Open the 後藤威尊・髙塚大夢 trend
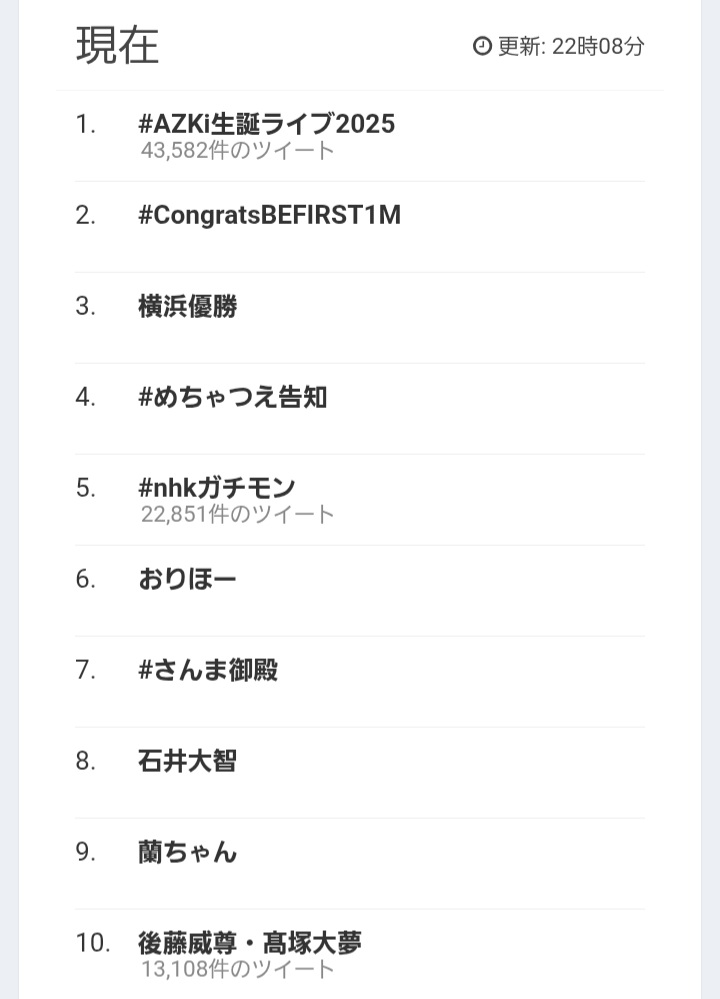 coord(250,943)
